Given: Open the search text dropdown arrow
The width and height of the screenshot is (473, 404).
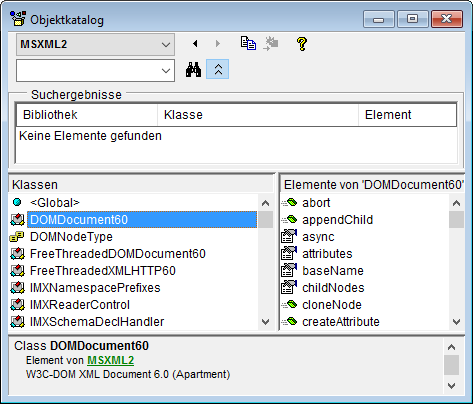Looking at the screenshot, I should coord(166,71).
